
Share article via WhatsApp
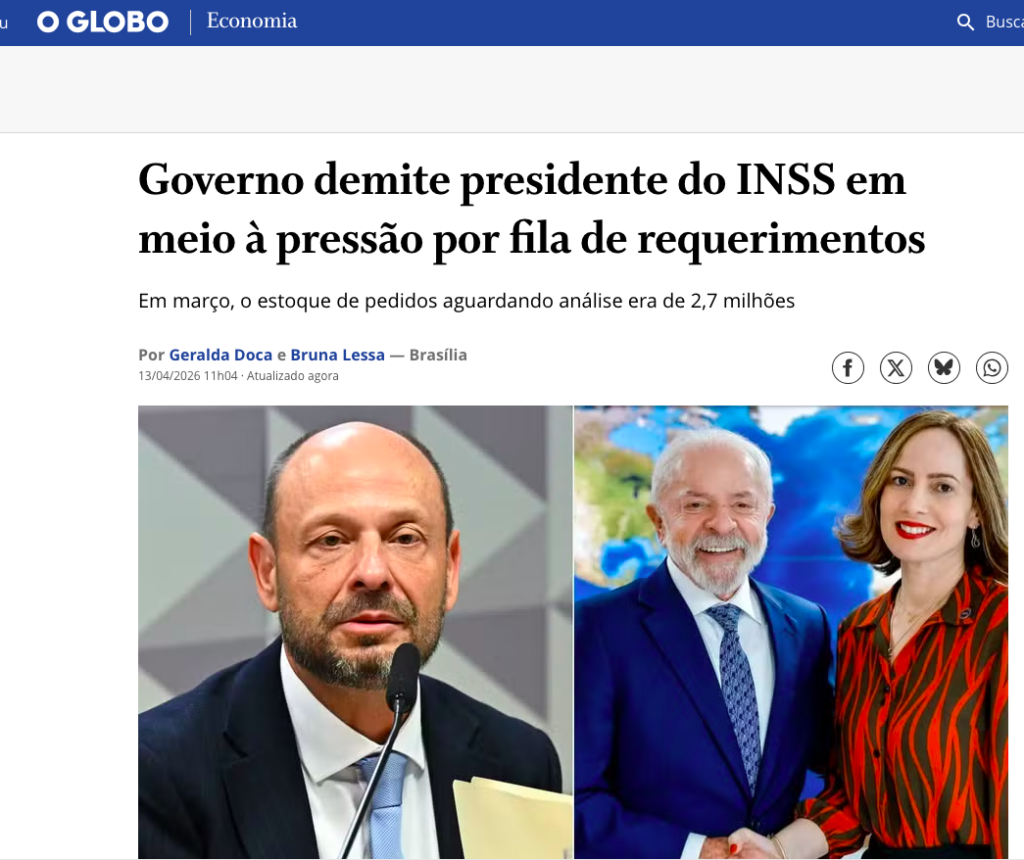click(992, 368)
